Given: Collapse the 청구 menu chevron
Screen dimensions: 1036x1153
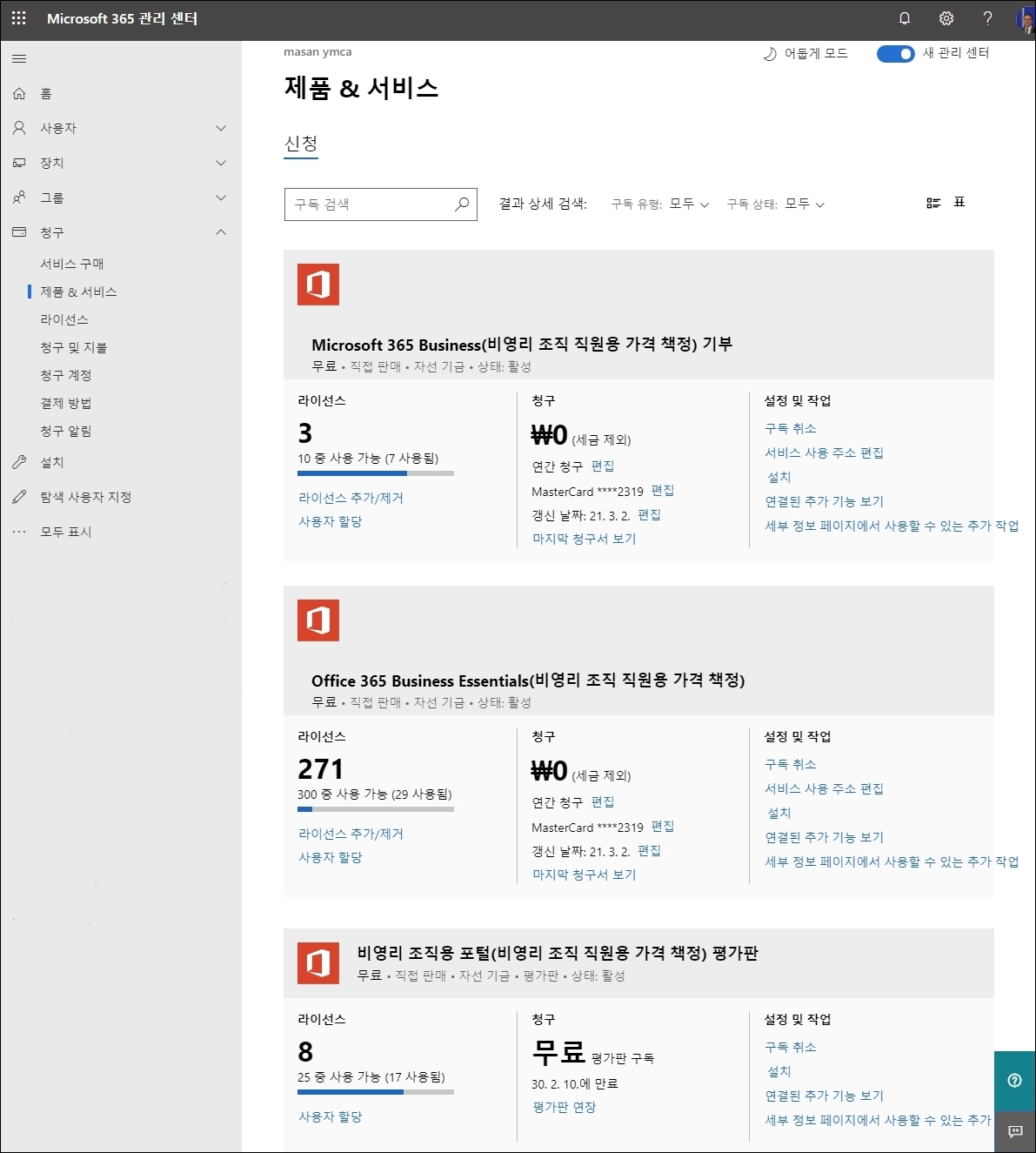Looking at the screenshot, I should (x=221, y=232).
